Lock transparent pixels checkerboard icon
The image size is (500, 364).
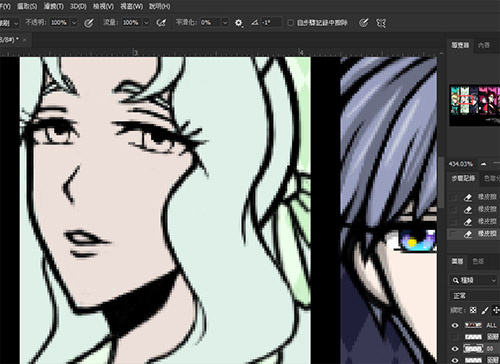click(473, 310)
